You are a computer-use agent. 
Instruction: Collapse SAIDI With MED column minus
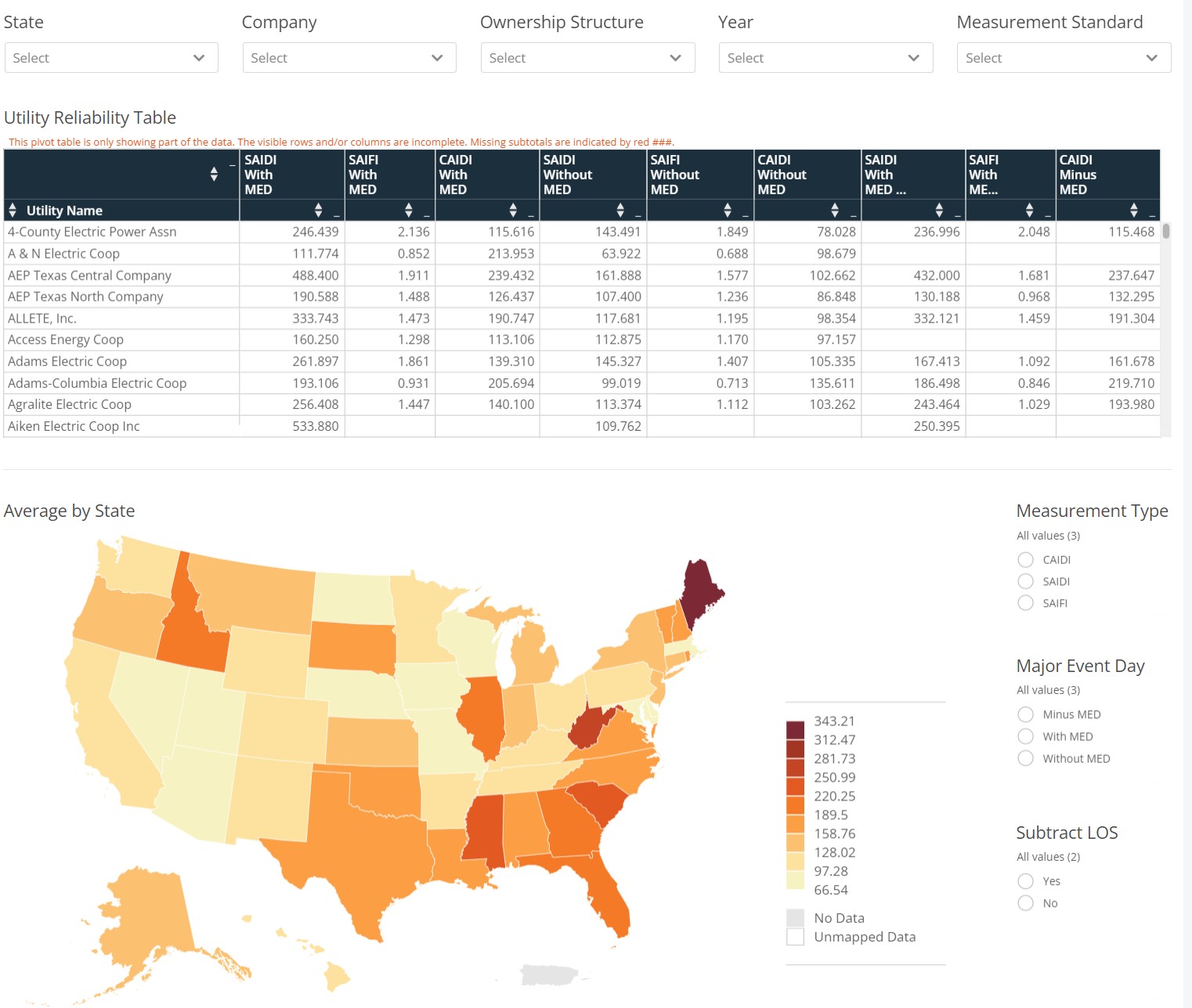338,215
